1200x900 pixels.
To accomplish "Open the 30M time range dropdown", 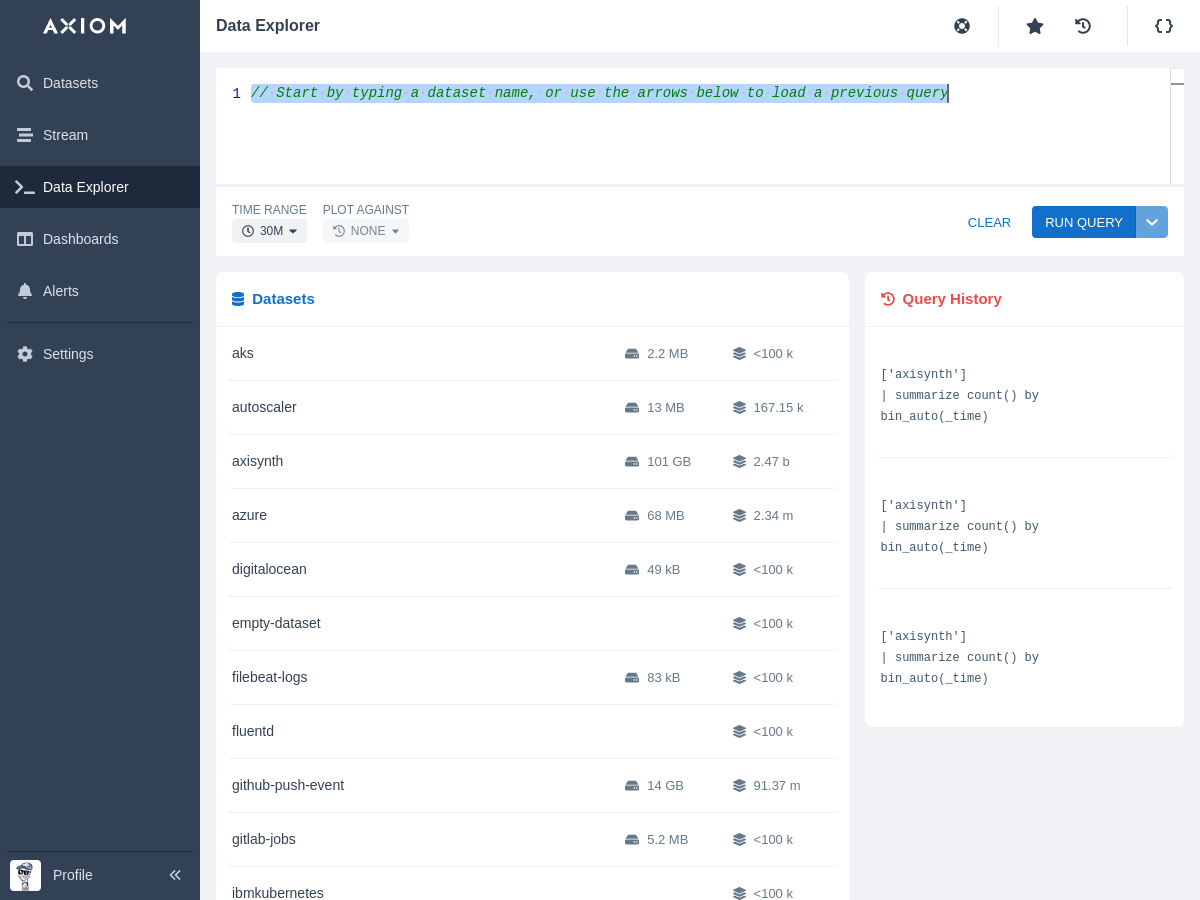I will pyautogui.click(x=269, y=231).
